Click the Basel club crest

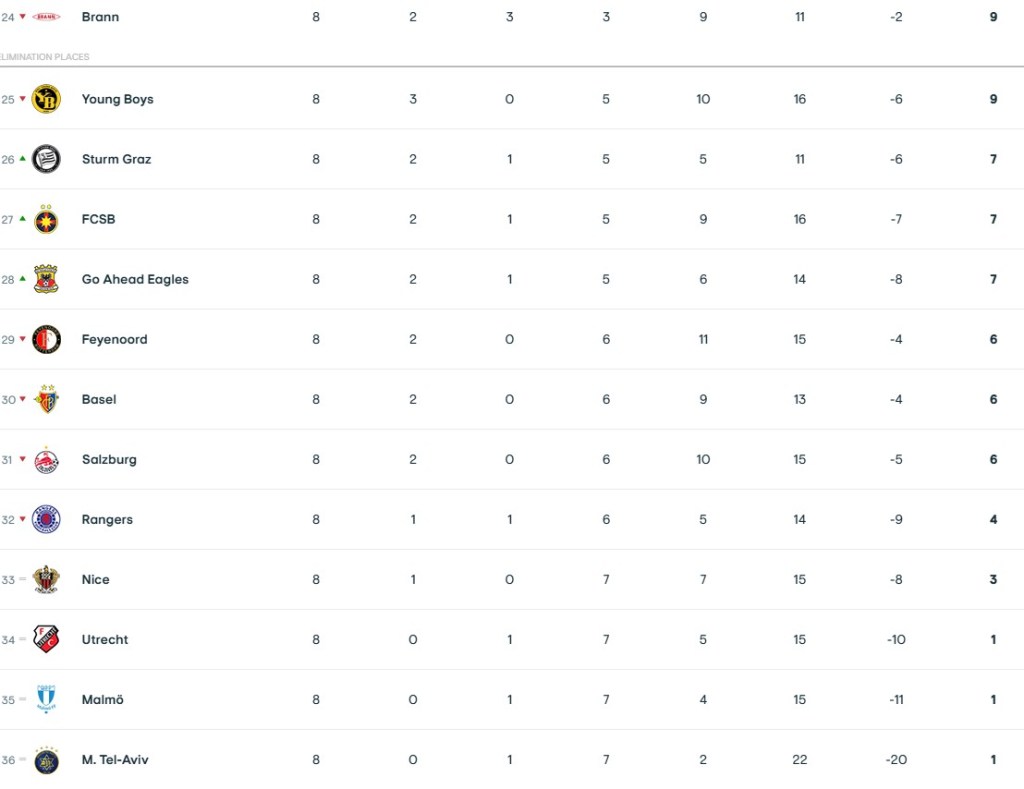[46, 399]
